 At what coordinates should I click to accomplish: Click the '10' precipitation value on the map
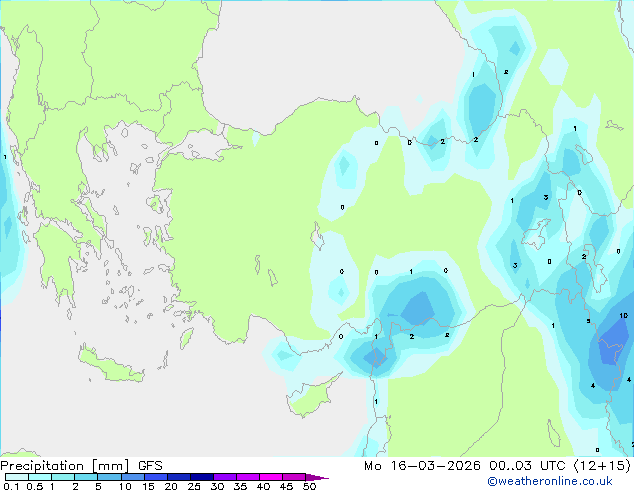623,315
